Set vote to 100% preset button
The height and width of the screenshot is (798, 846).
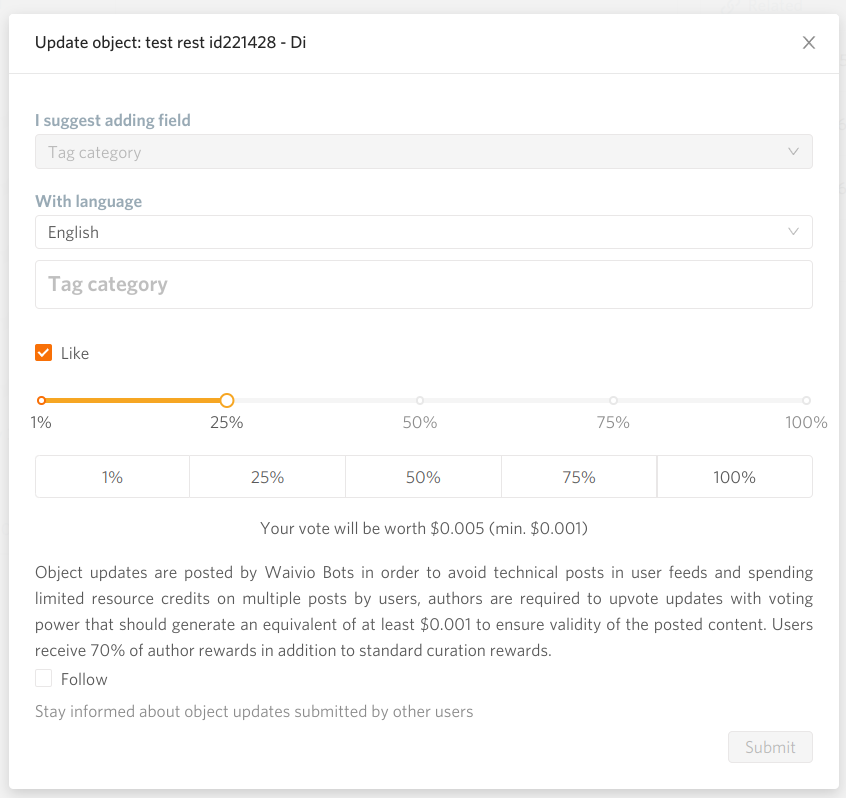(735, 476)
